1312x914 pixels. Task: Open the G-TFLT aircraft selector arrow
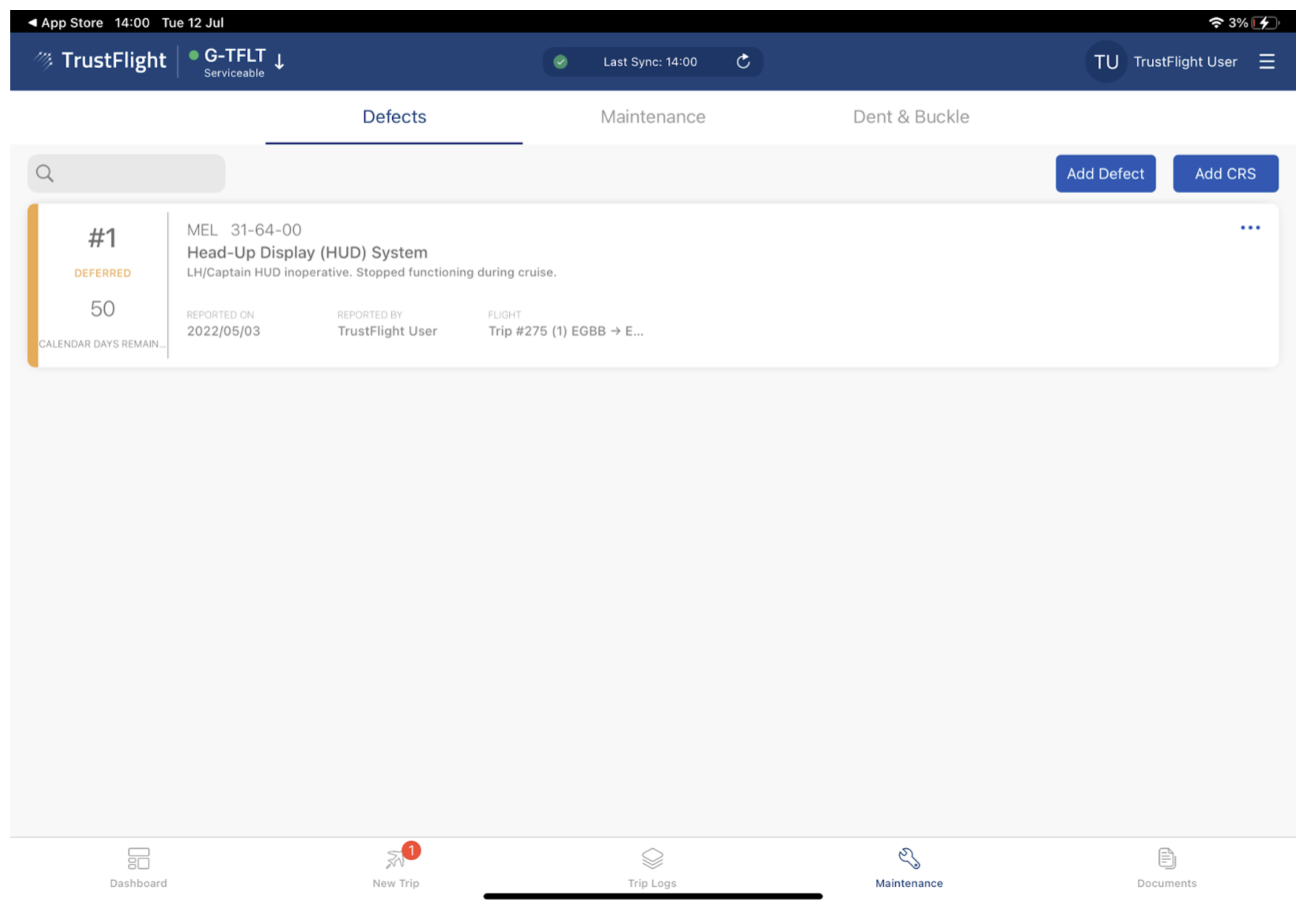[x=280, y=61]
